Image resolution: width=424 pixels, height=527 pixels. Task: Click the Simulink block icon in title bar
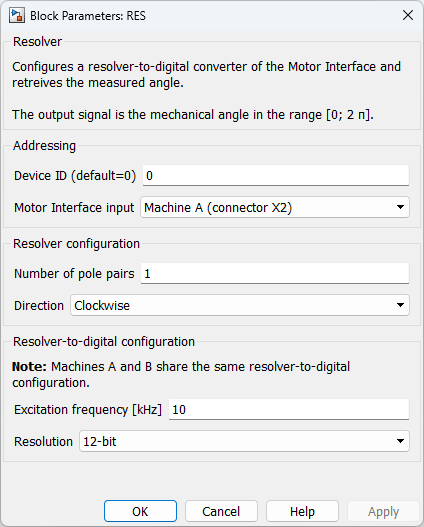pyautogui.click(x=17, y=15)
